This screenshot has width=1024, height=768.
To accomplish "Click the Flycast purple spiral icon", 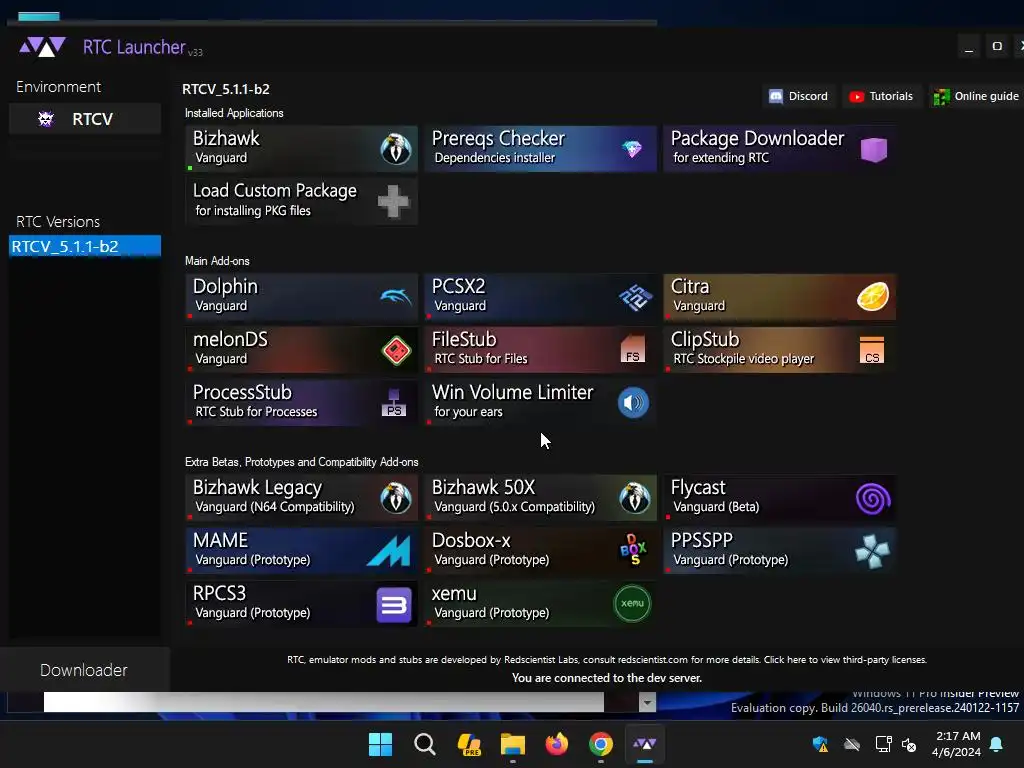I will tap(873, 499).
